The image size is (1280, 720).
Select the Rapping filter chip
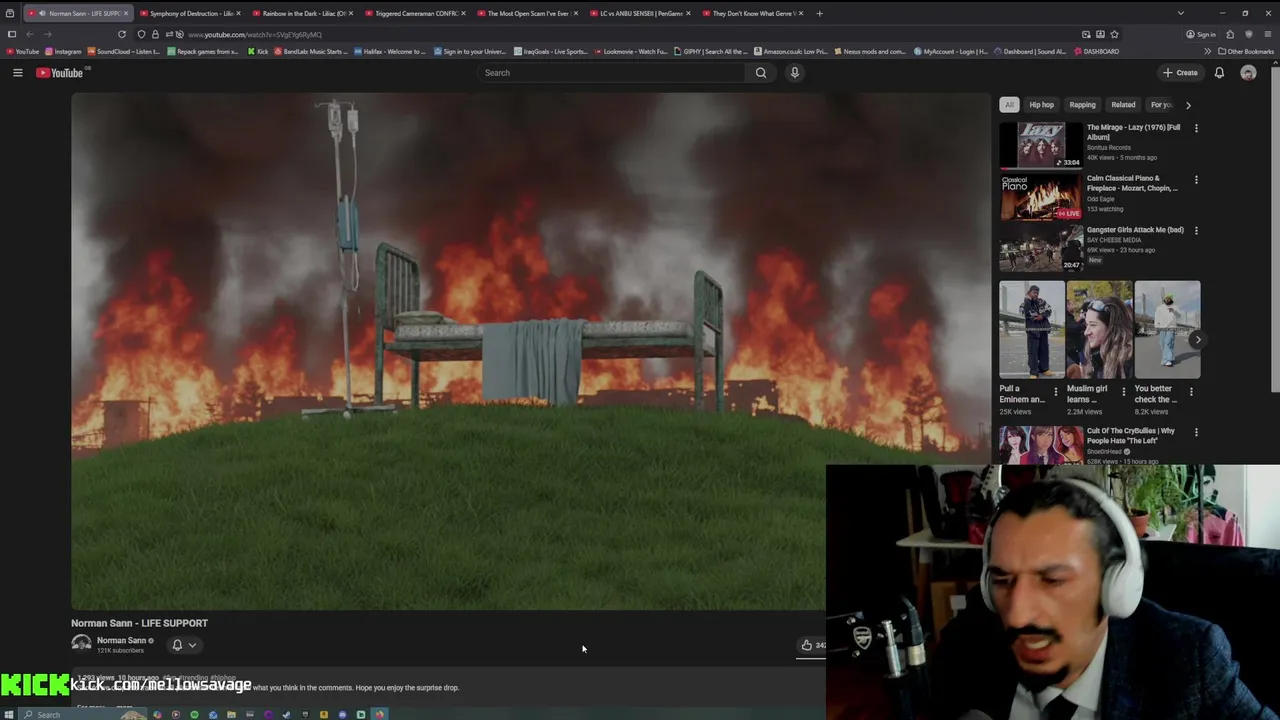pos(1082,105)
